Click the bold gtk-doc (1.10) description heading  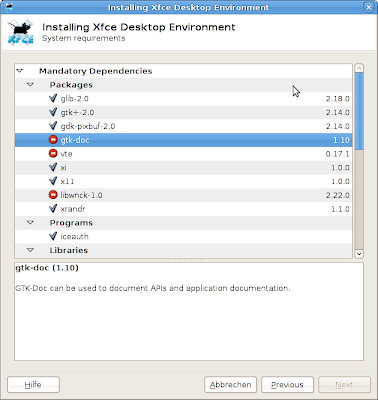[x=47, y=268]
